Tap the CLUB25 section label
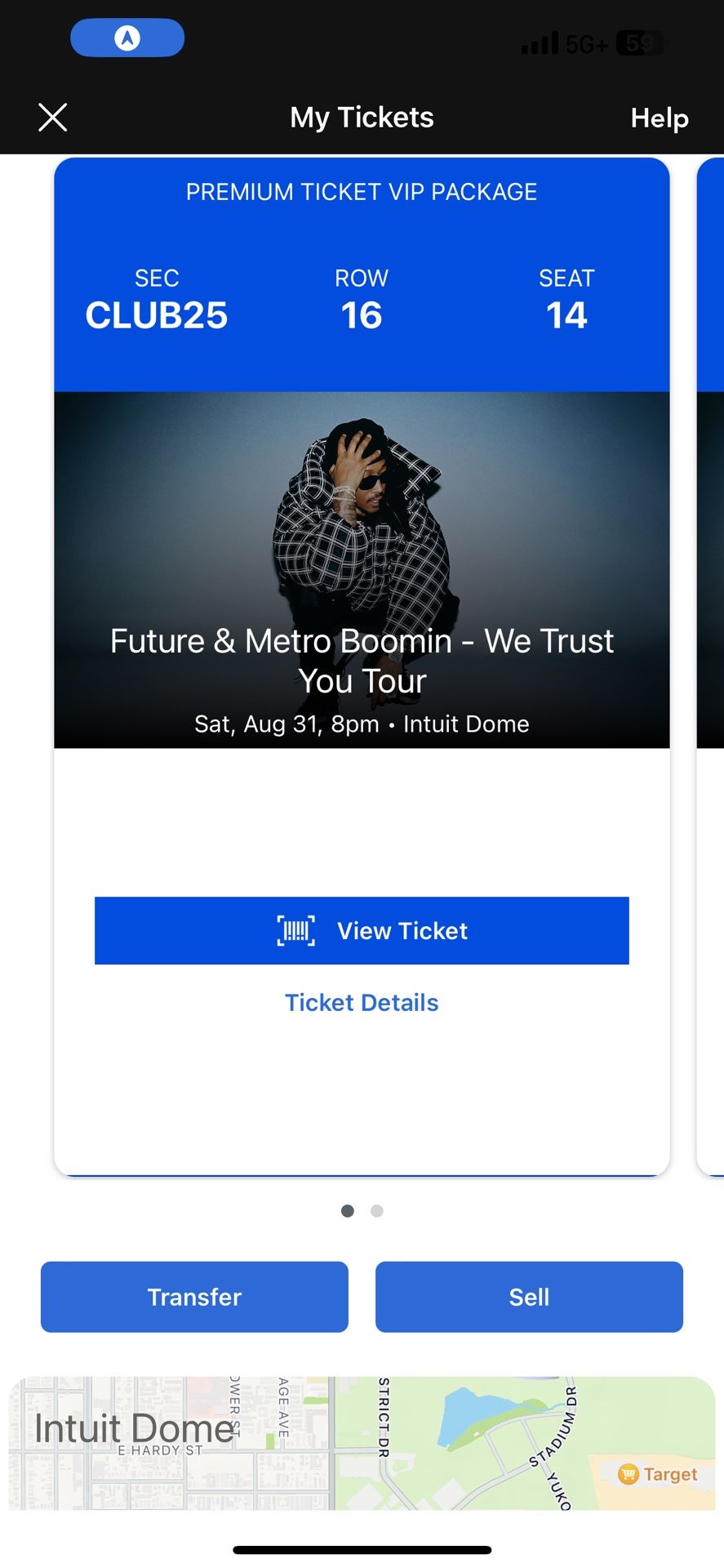Image resolution: width=724 pixels, height=1568 pixels. (x=157, y=315)
